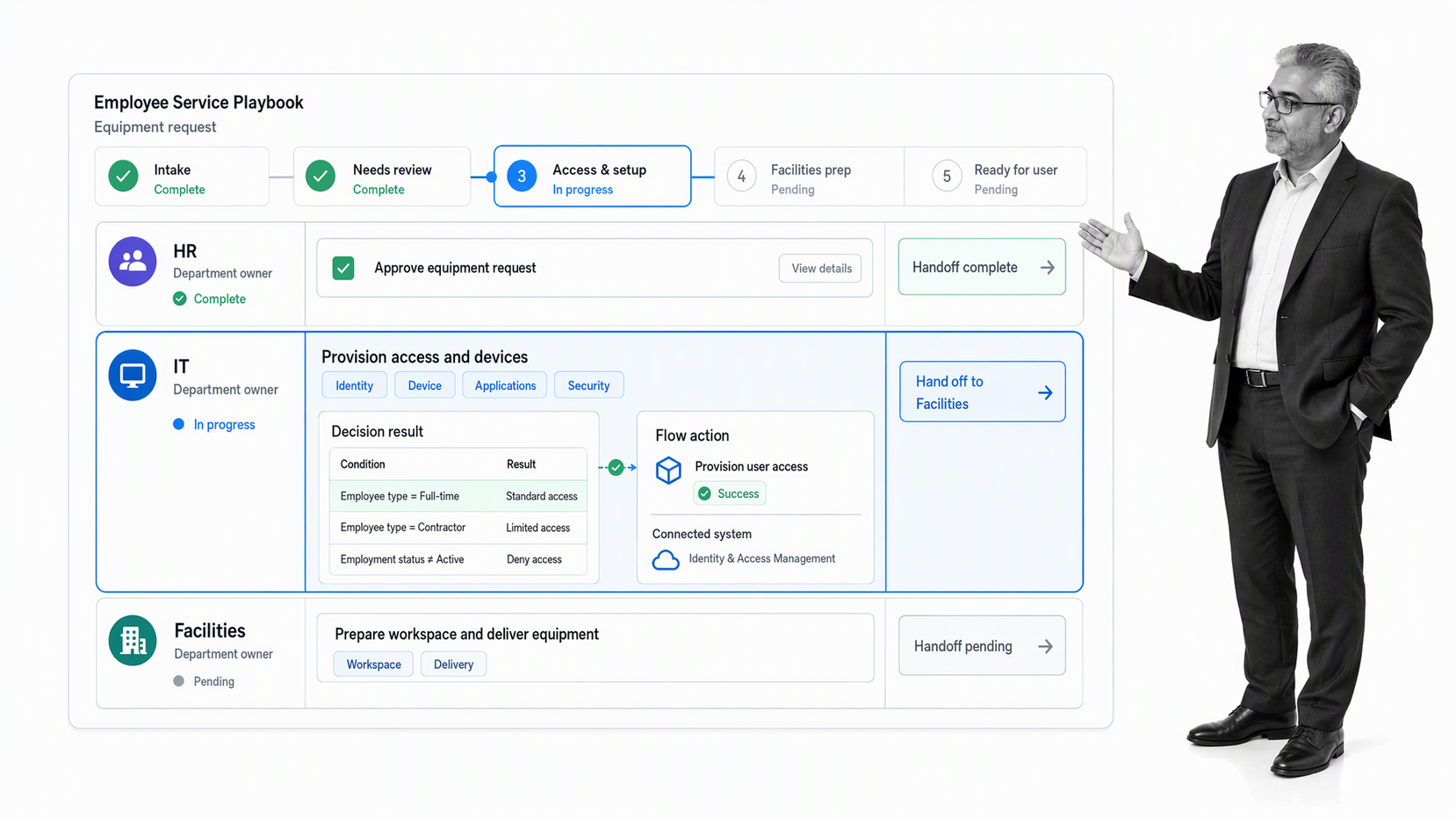Click the step 4 number circle
Screen dimensions: 1456x819
741,176
